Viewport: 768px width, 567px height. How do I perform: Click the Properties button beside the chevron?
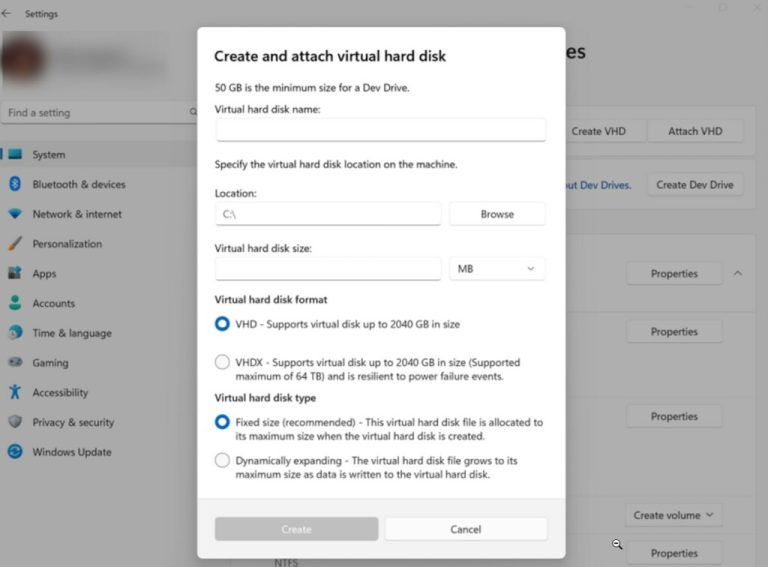click(674, 273)
